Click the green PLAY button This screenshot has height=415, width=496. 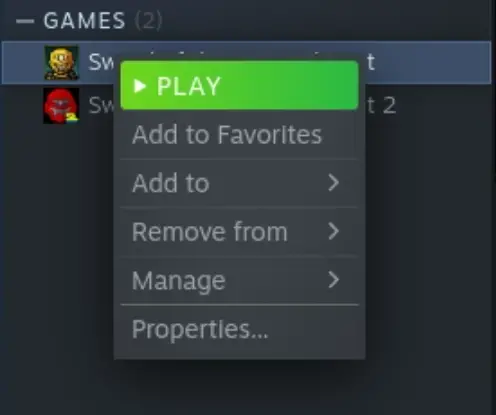[x=239, y=85]
